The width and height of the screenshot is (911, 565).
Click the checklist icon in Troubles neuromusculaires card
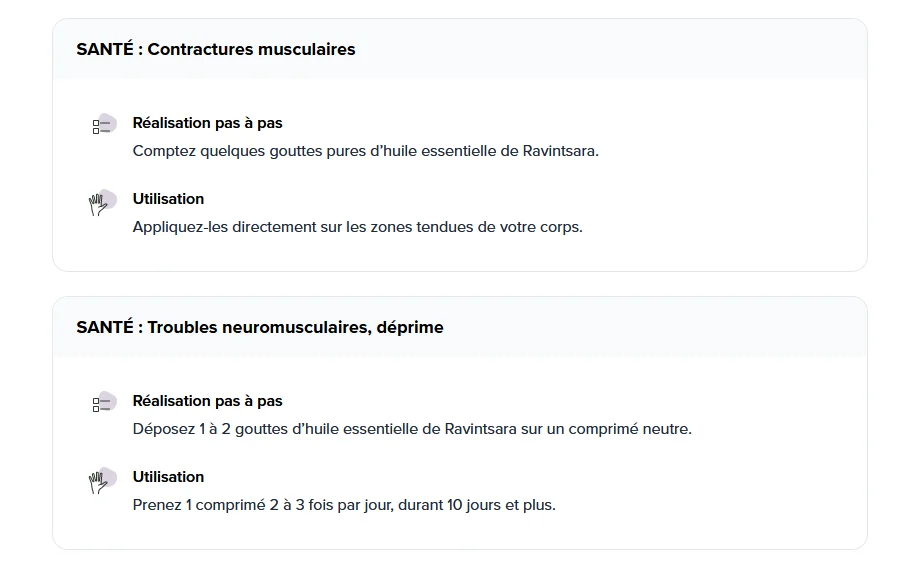pyautogui.click(x=104, y=402)
